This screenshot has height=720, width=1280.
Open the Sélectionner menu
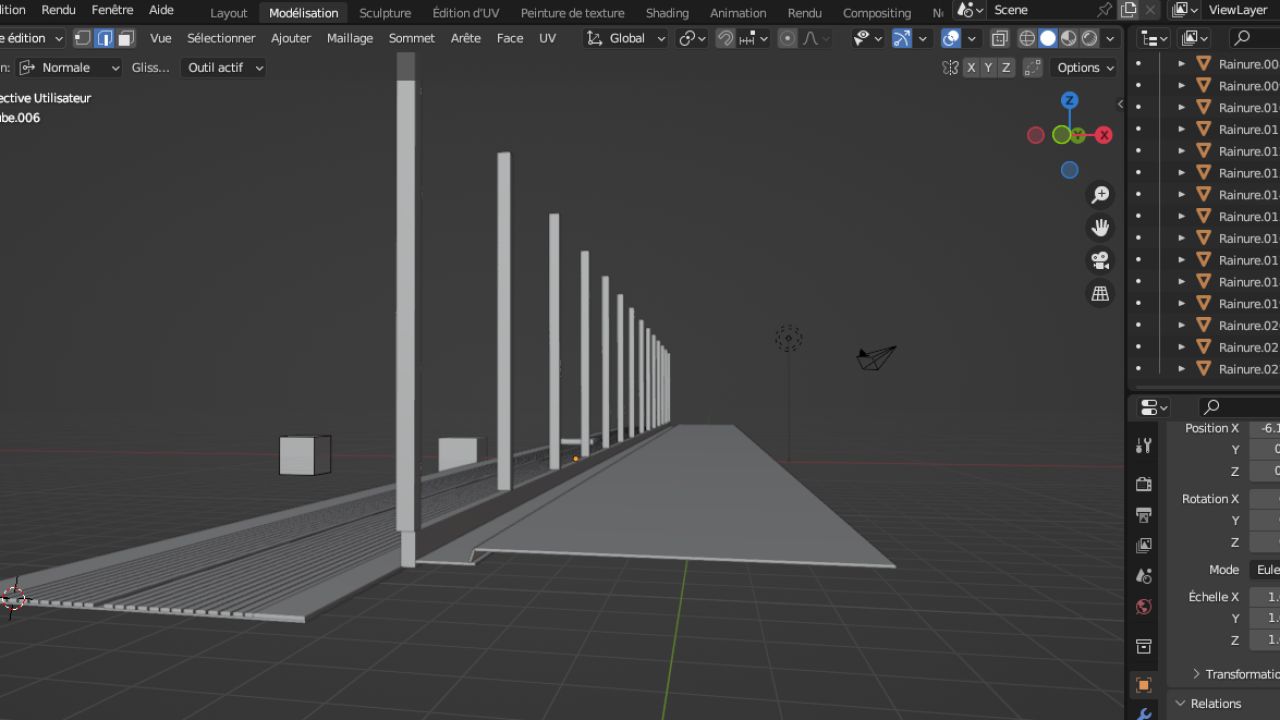click(x=221, y=38)
